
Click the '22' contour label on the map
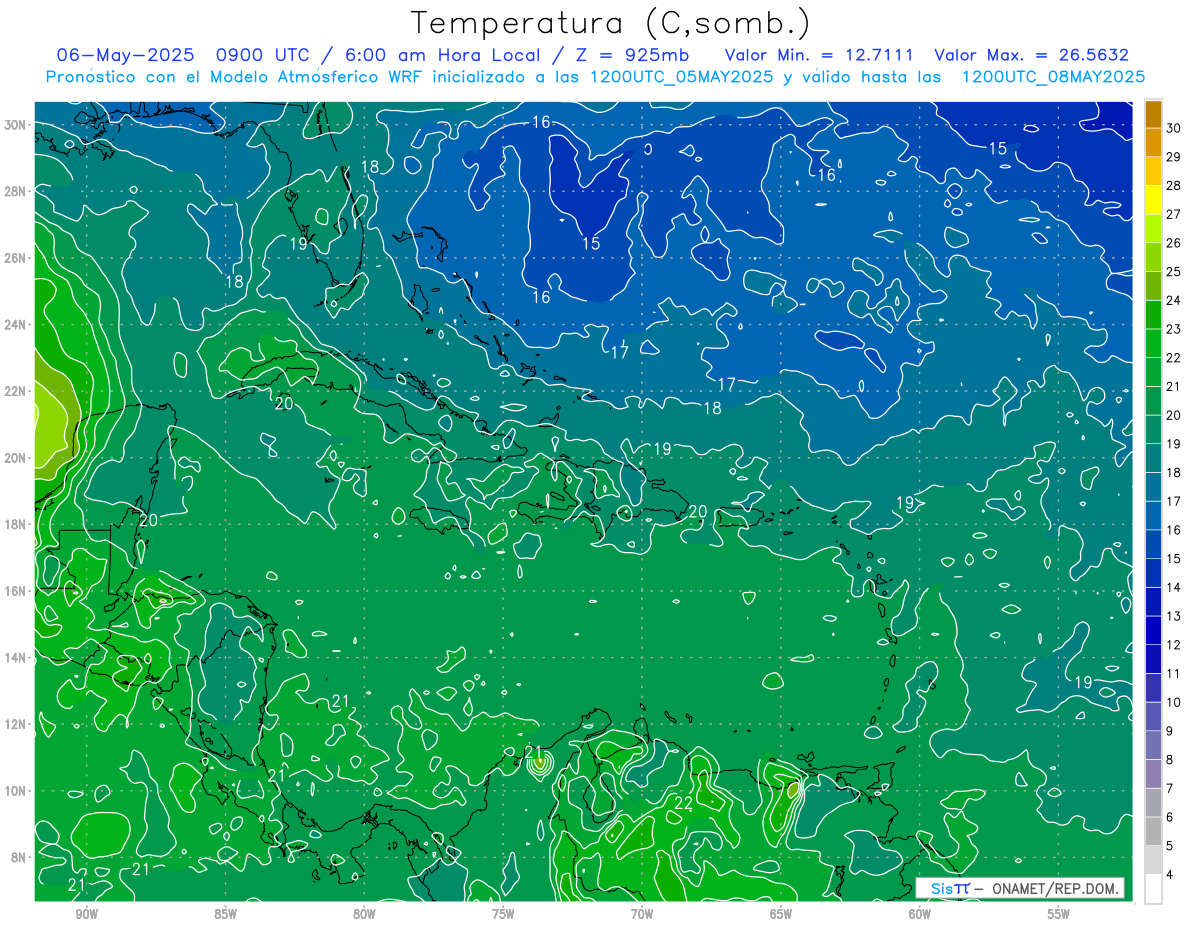tap(684, 803)
